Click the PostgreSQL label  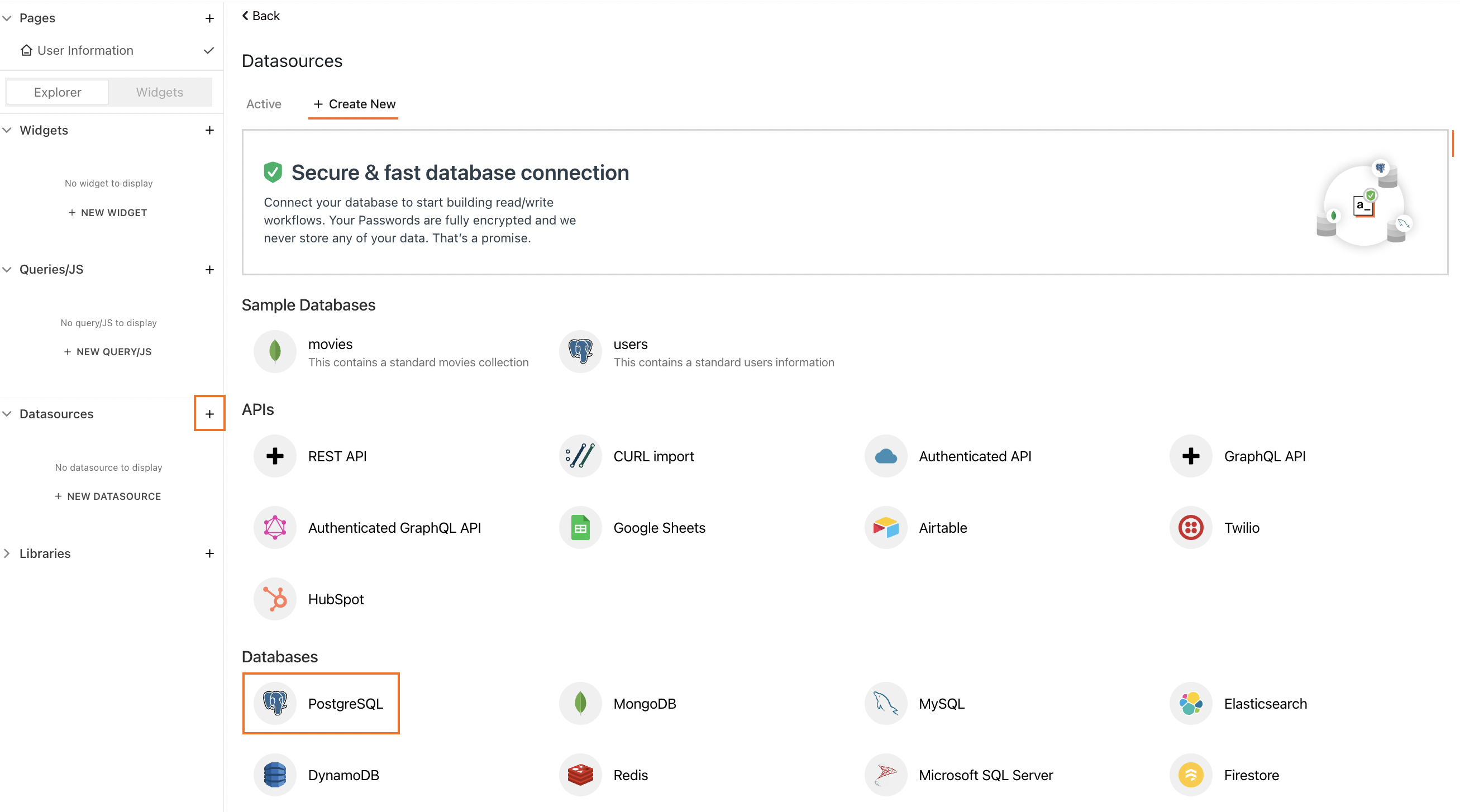(x=346, y=704)
